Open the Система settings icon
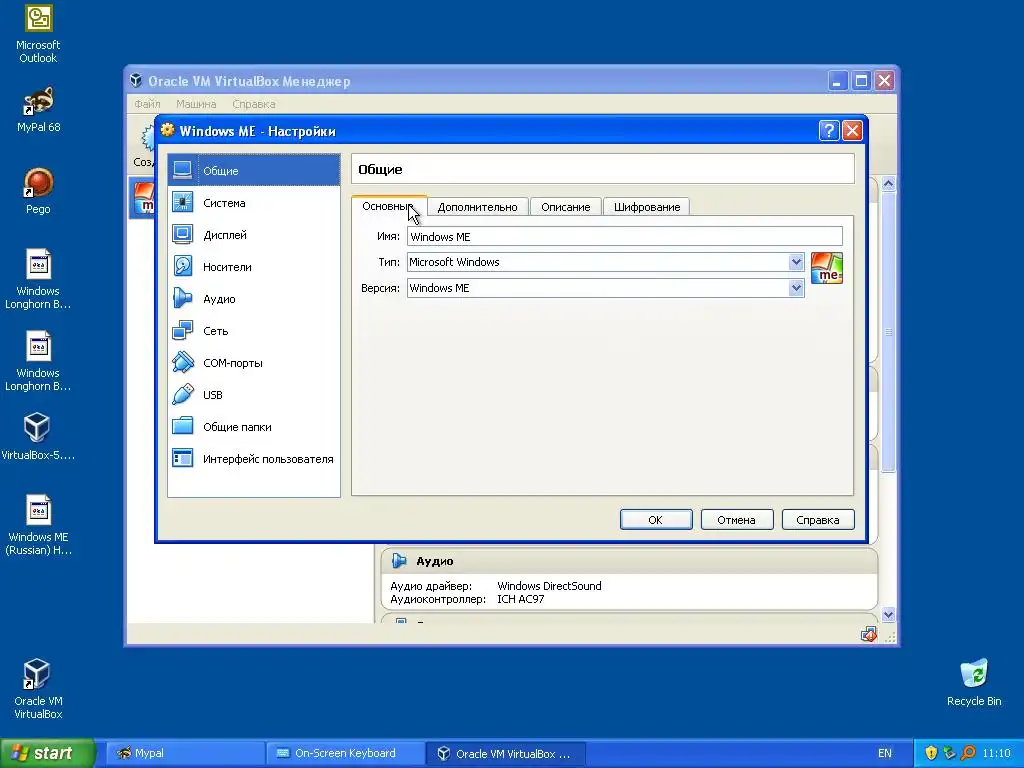 pos(183,202)
